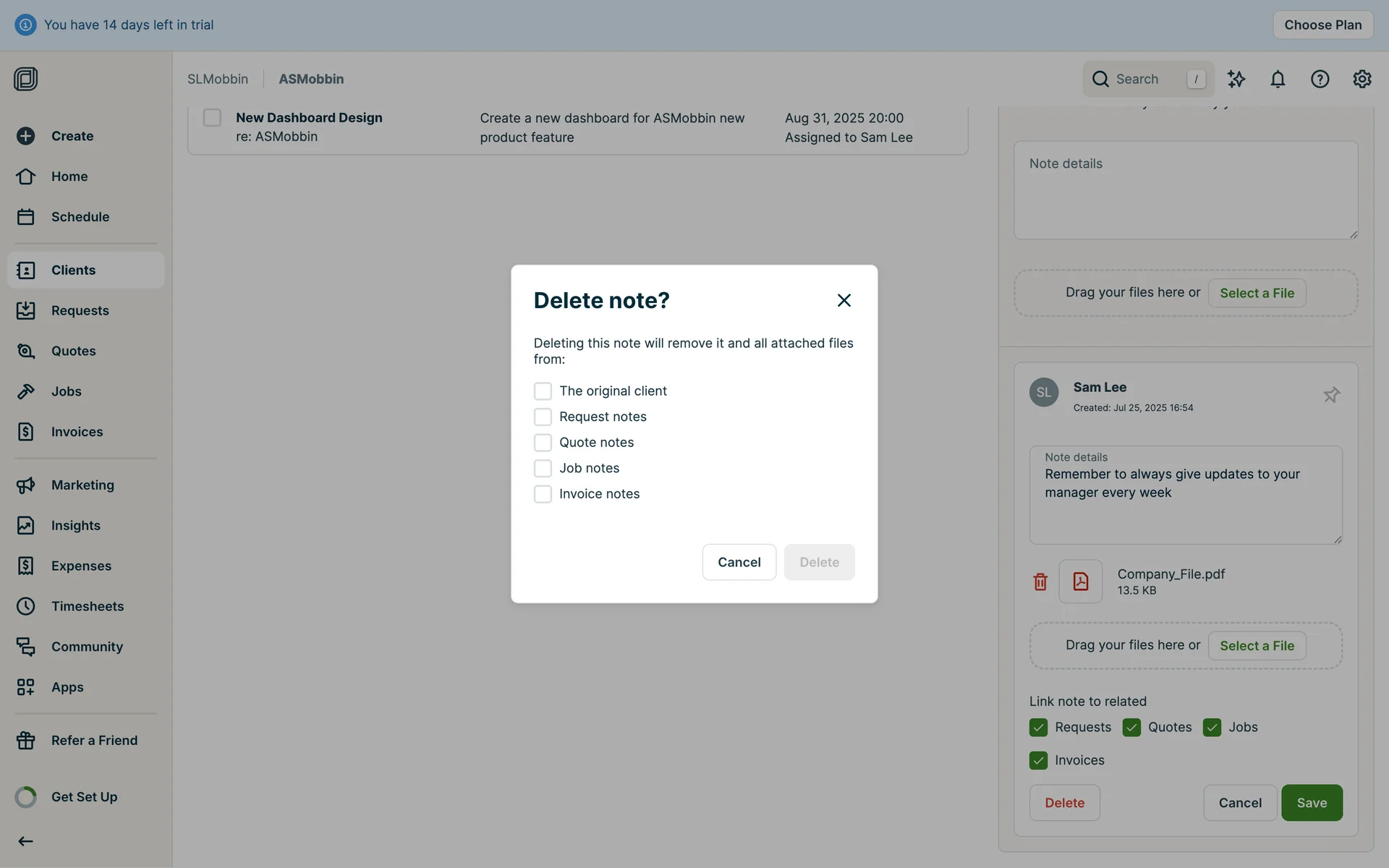Image resolution: width=1389 pixels, height=868 pixels.
Task: Enable the "Invoice notes" checkbox
Action: pos(543,494)
